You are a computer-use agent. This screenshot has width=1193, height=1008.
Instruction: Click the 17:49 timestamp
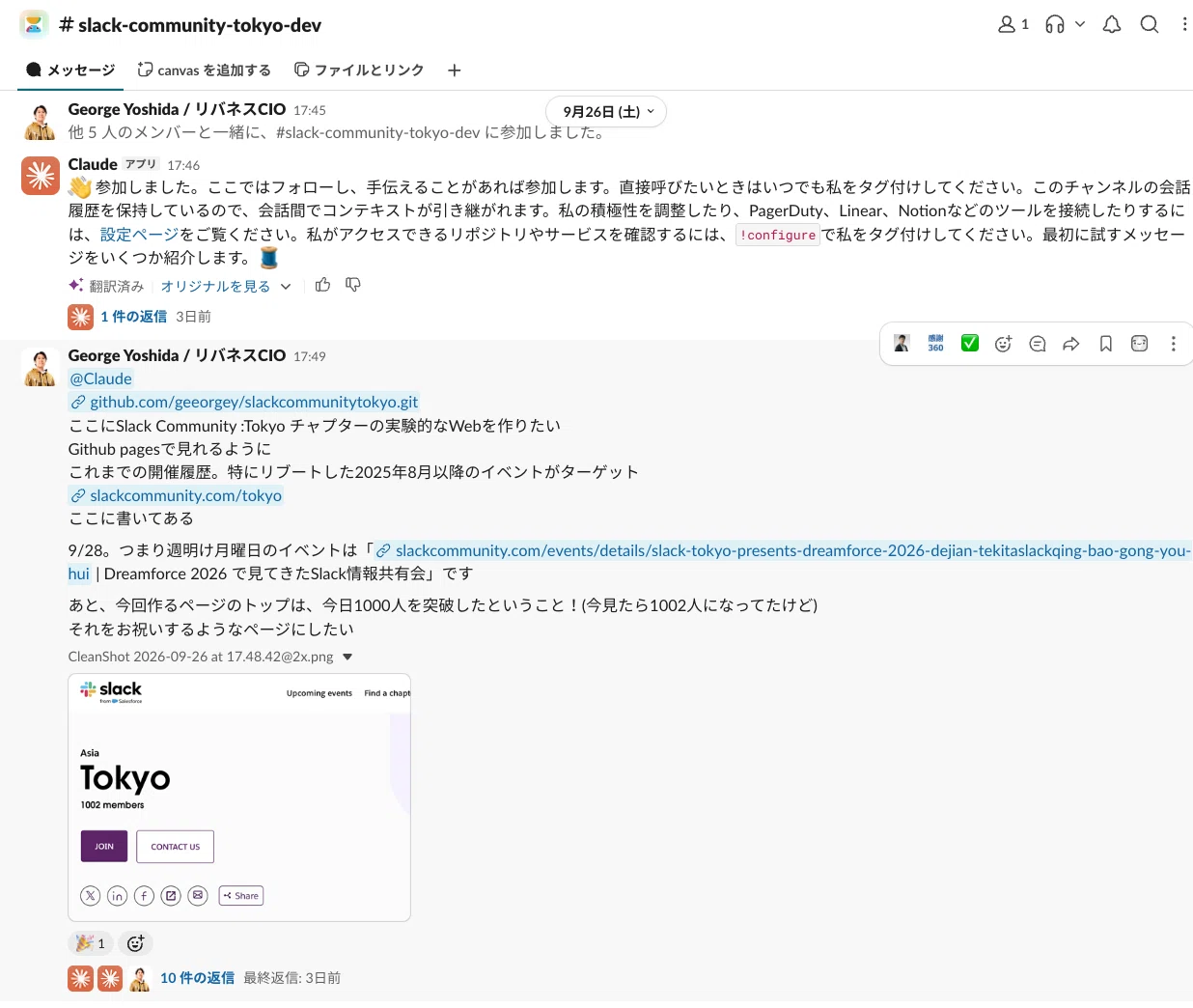point(310,356)
